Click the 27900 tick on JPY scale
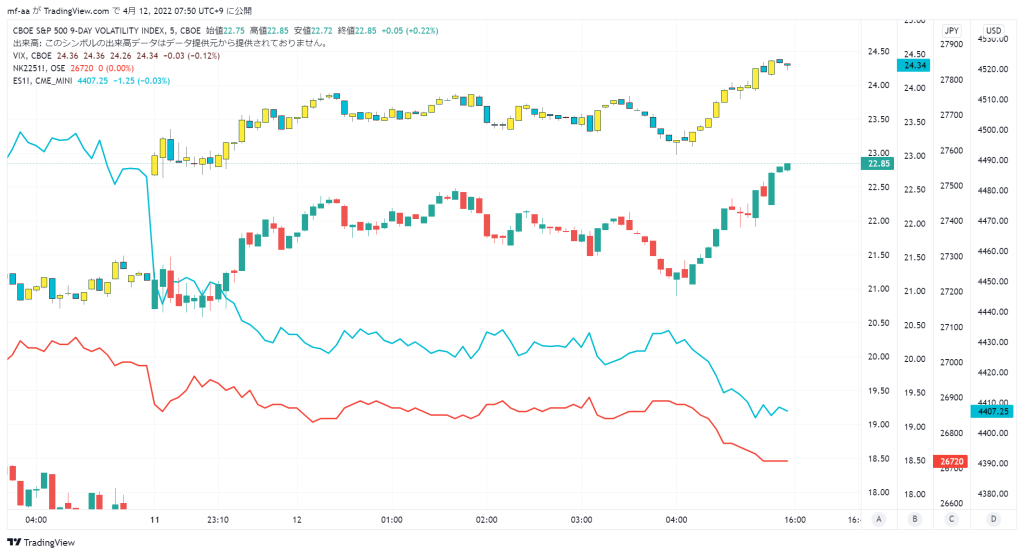The width and height of the screenshot is (1024, 555). (952, 44)
